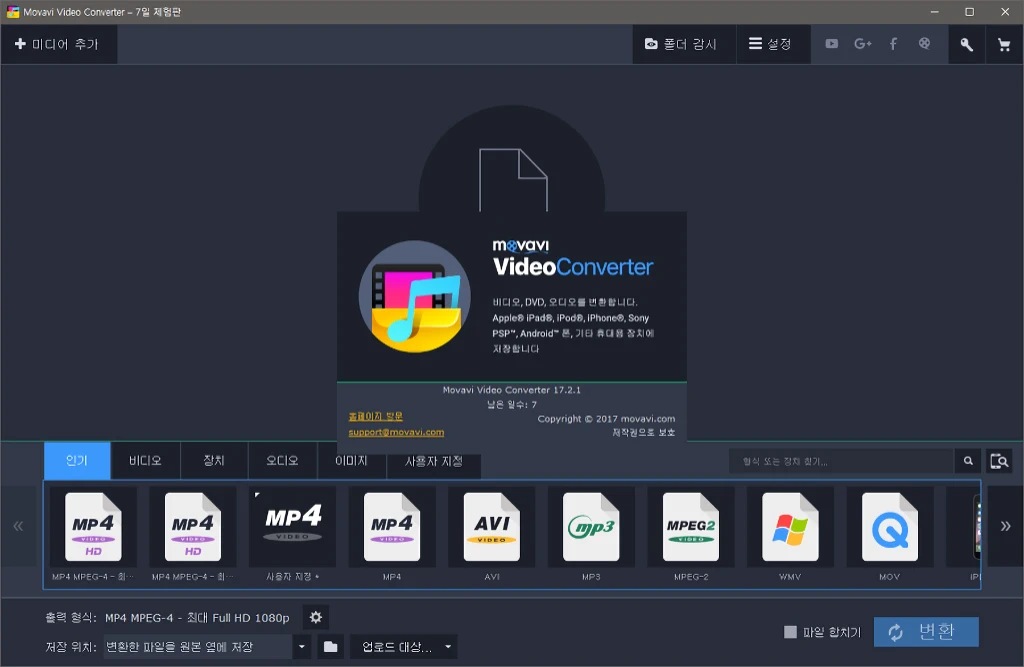Select the MPEG-2 format preset
The image size is (1024, 667).
691,534
